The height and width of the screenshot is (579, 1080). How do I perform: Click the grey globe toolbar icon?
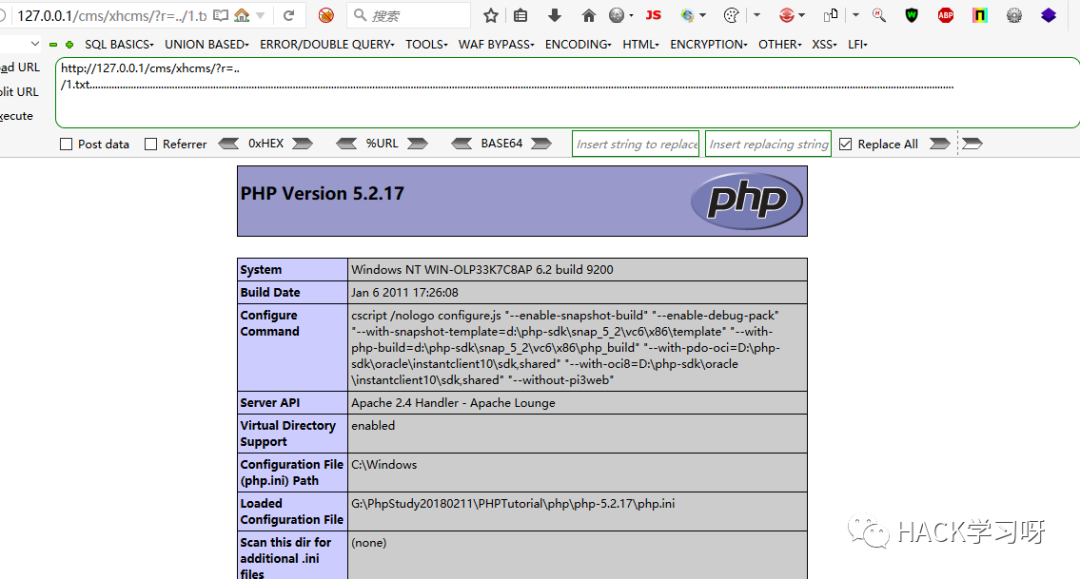(616, 15)
